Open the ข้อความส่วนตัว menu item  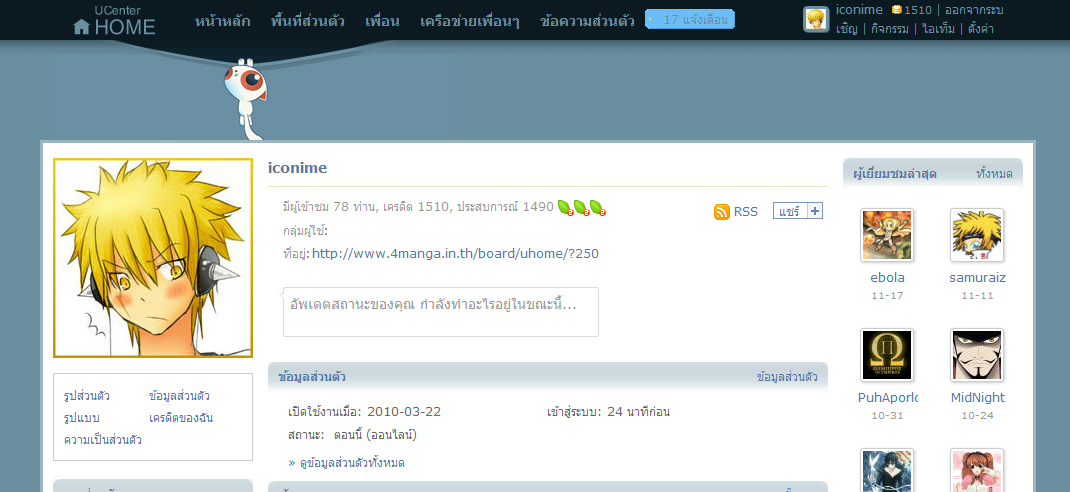[x=587, y=21]
